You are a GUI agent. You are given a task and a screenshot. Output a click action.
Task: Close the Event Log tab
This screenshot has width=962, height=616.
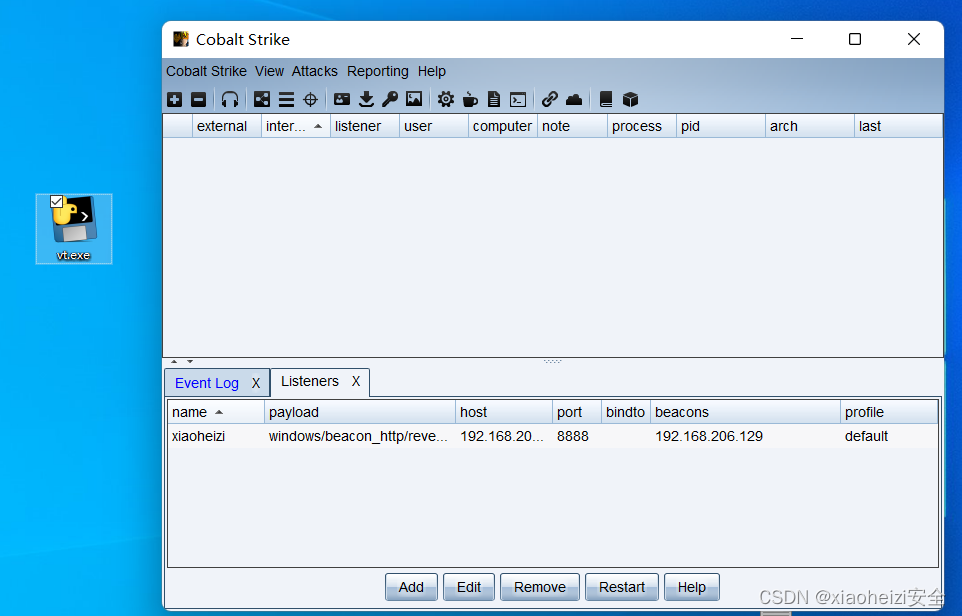pyautogui.click(x=256, y=383)
